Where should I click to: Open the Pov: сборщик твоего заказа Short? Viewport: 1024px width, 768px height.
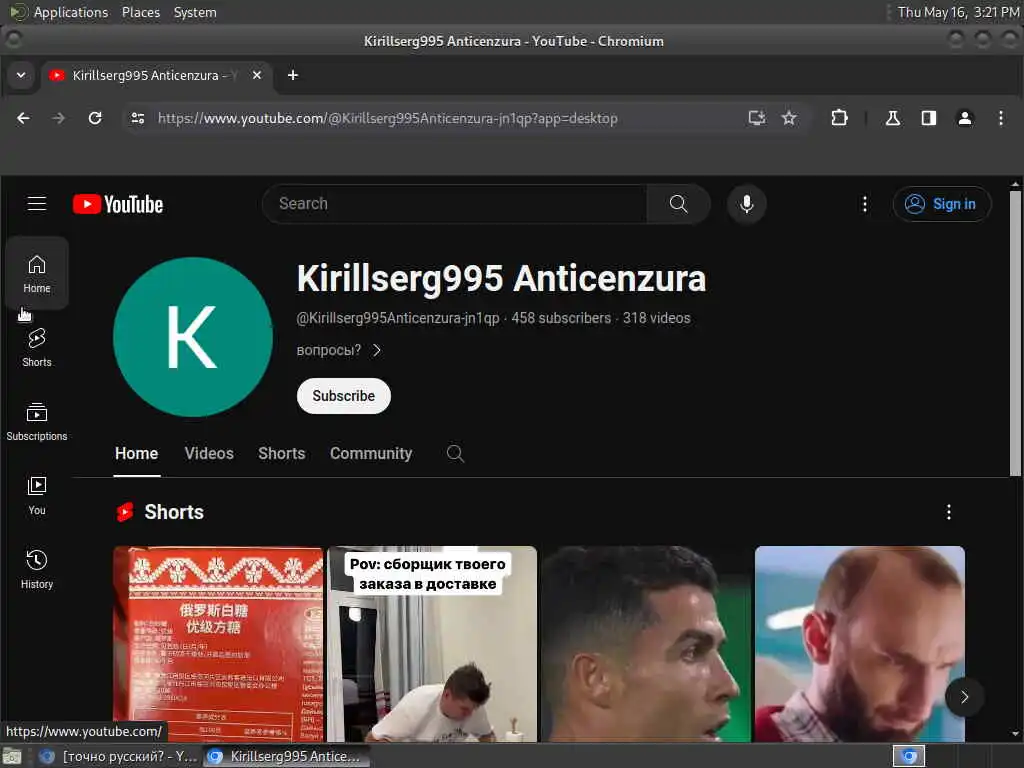pyautogui.click(x=432, y=644)
